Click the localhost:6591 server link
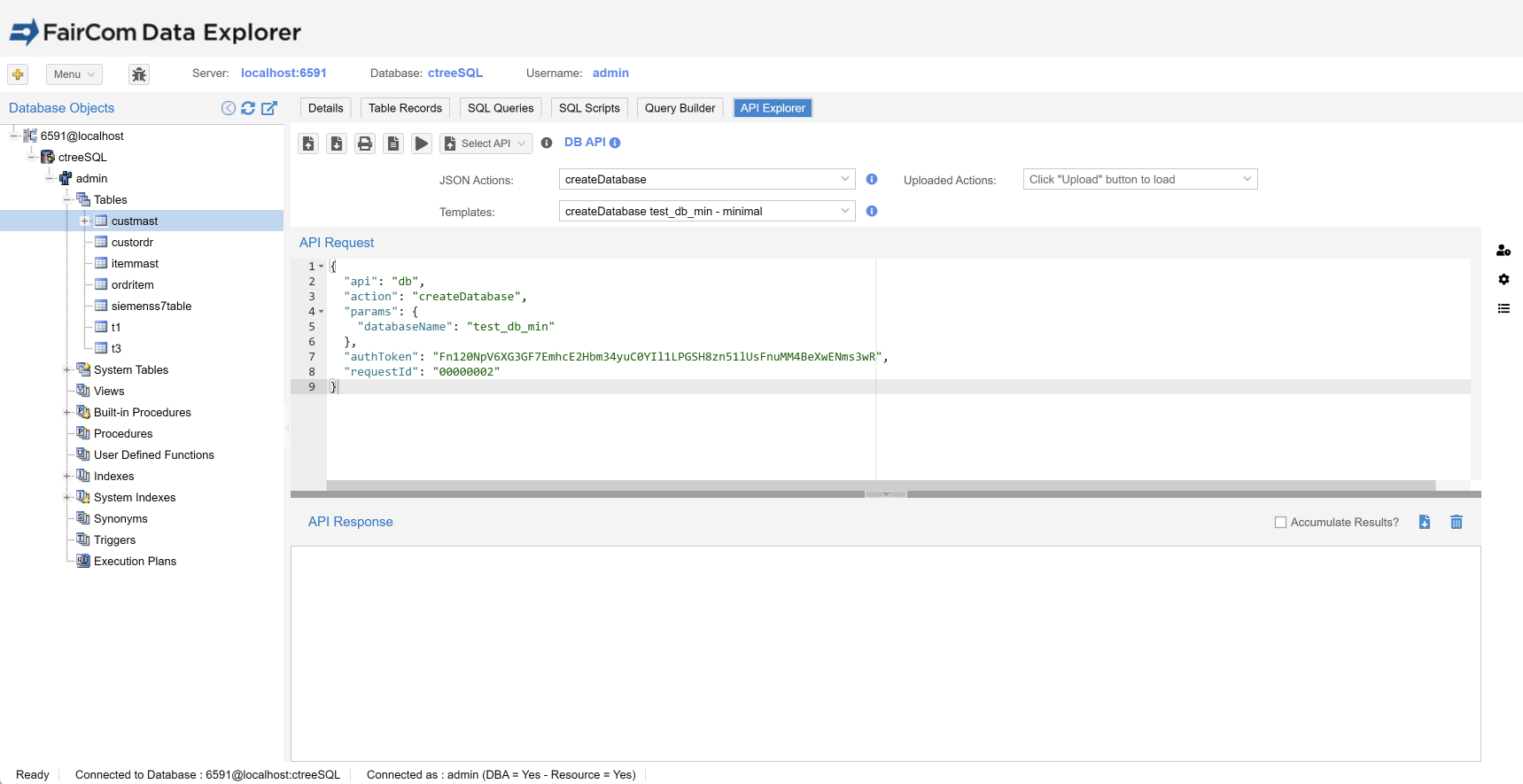 coord(284,73)
